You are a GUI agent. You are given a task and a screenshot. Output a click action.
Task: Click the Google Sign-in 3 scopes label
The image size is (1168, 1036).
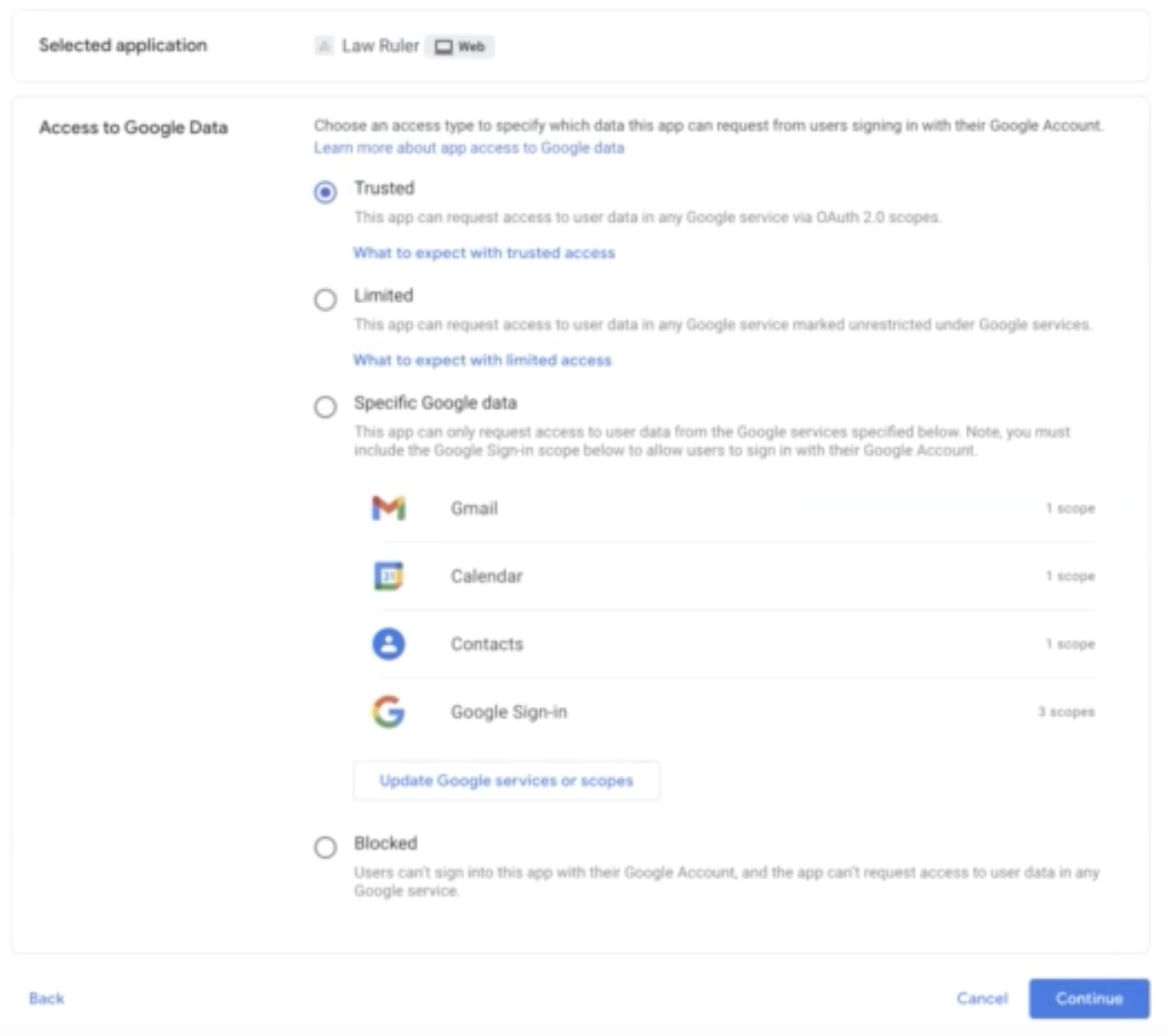click(1066, 711)
